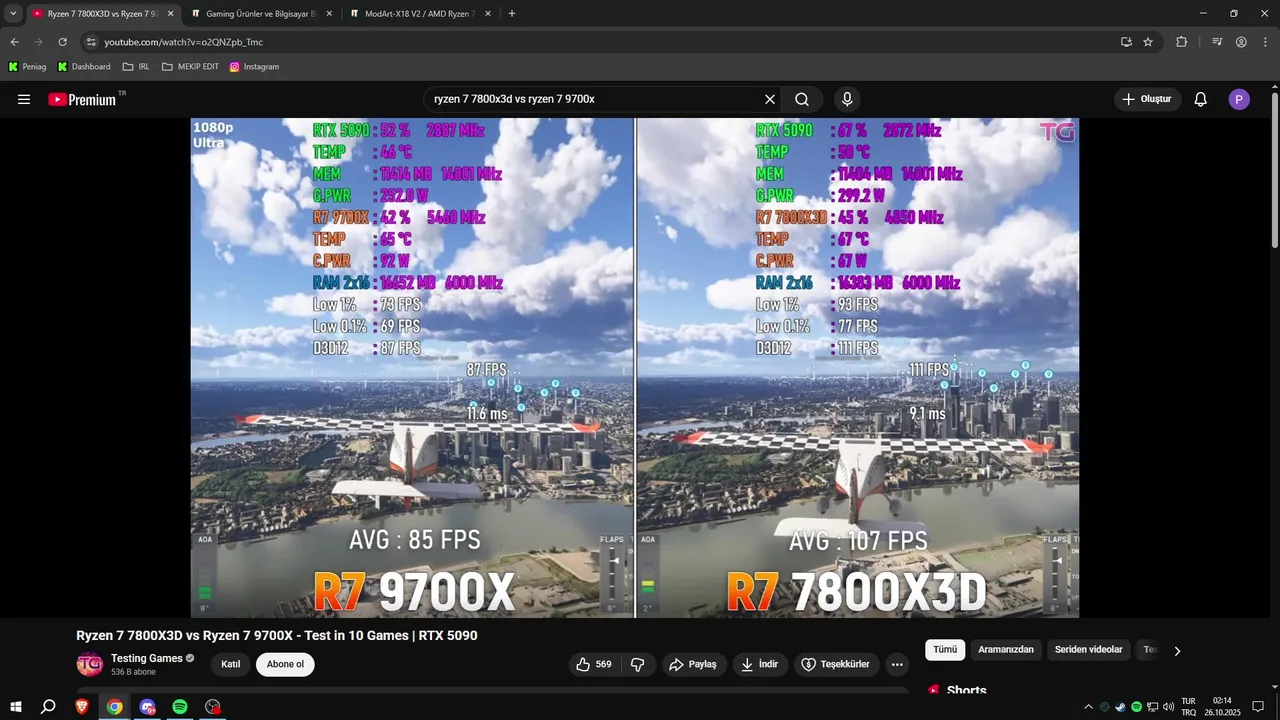This screenshot has height=720, width=1280.
Task: Select the Aramanızdan filter chip
Action: pos(1006,650)
